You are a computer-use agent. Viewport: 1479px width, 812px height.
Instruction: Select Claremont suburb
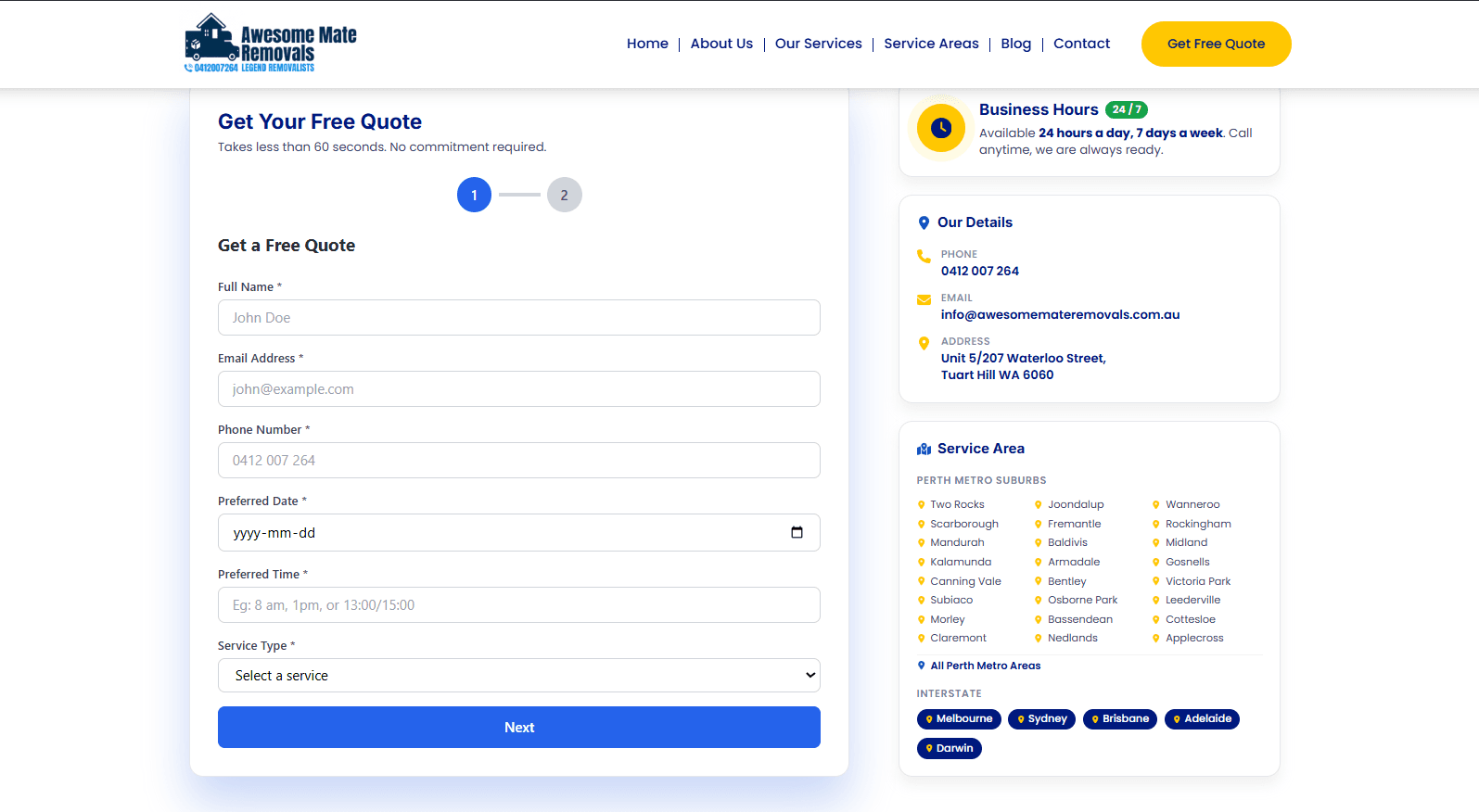point(958,638)
